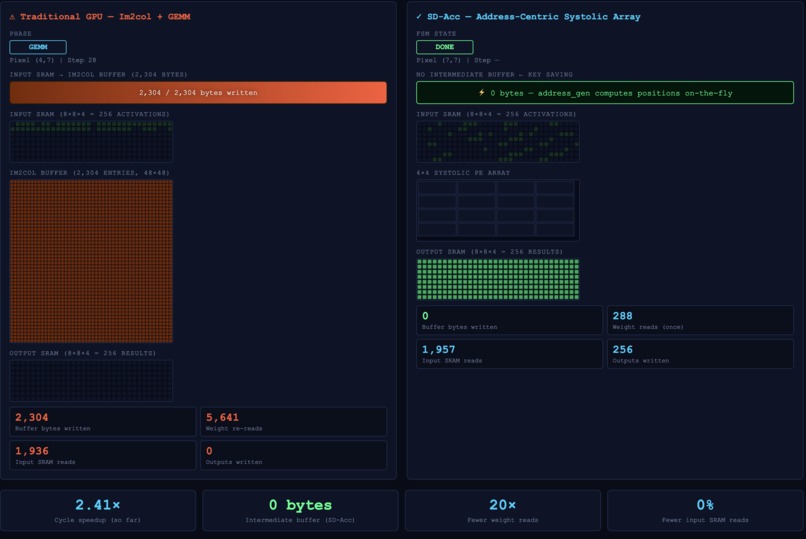The image size is (806, 539).
Task: Click the checkmark icon beside SD-Acc title
Action: coord(419,16)
